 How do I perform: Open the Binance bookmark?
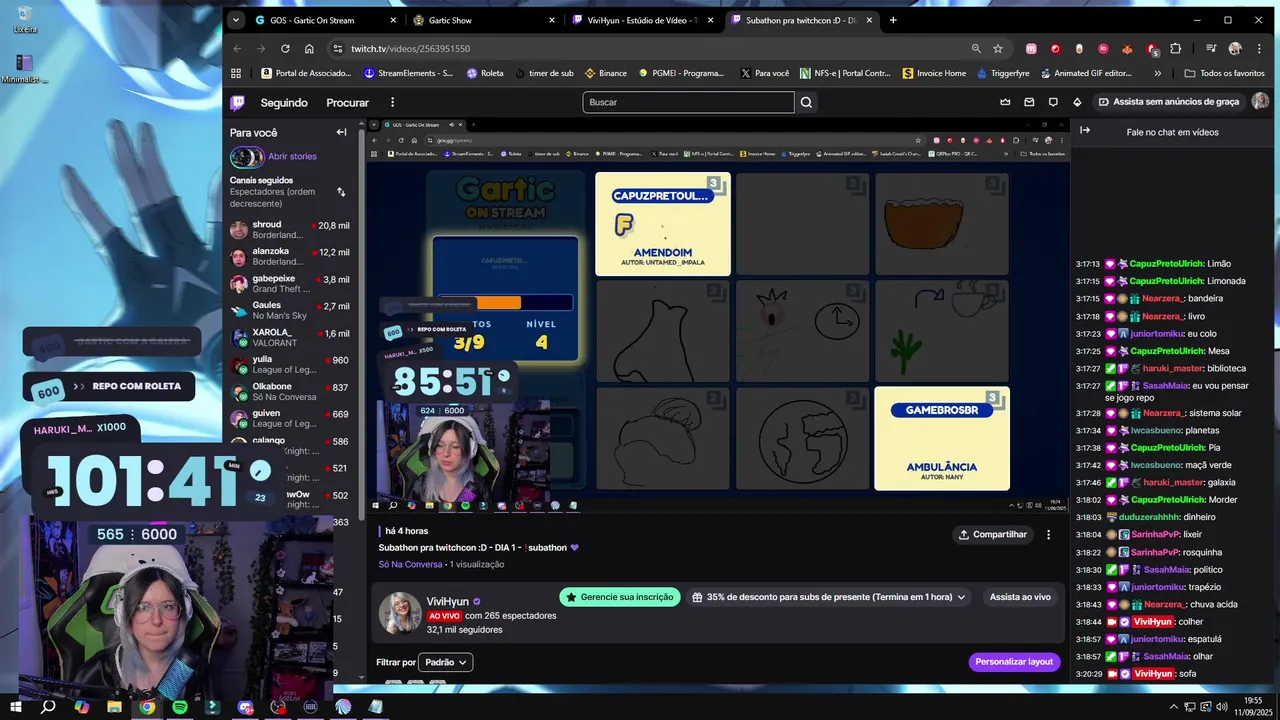click(606, 73)
